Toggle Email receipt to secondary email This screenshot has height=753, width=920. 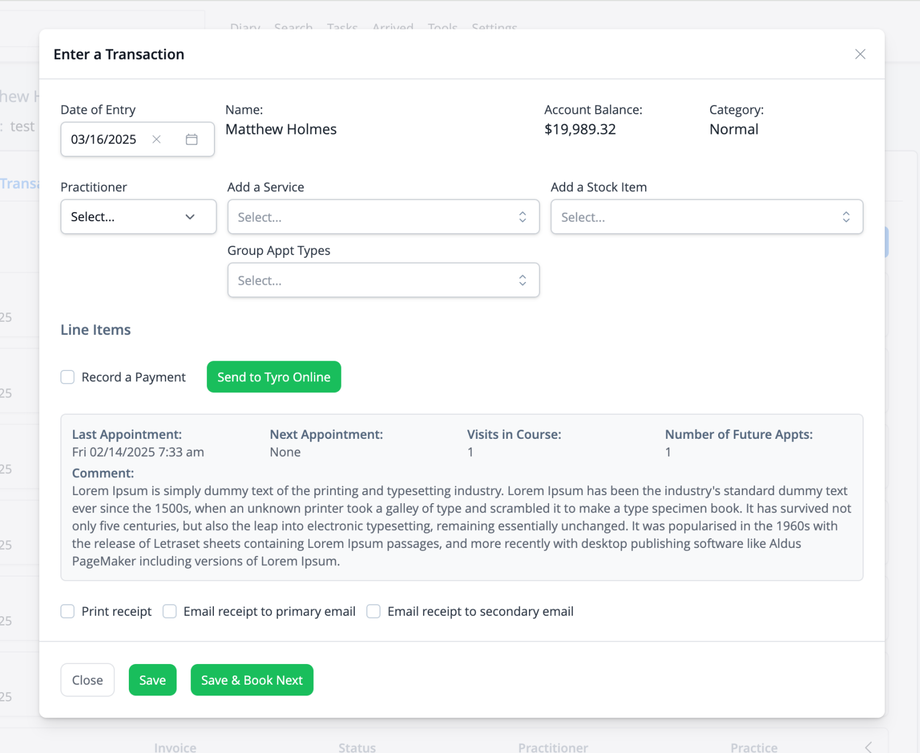(x=374, y=611)
